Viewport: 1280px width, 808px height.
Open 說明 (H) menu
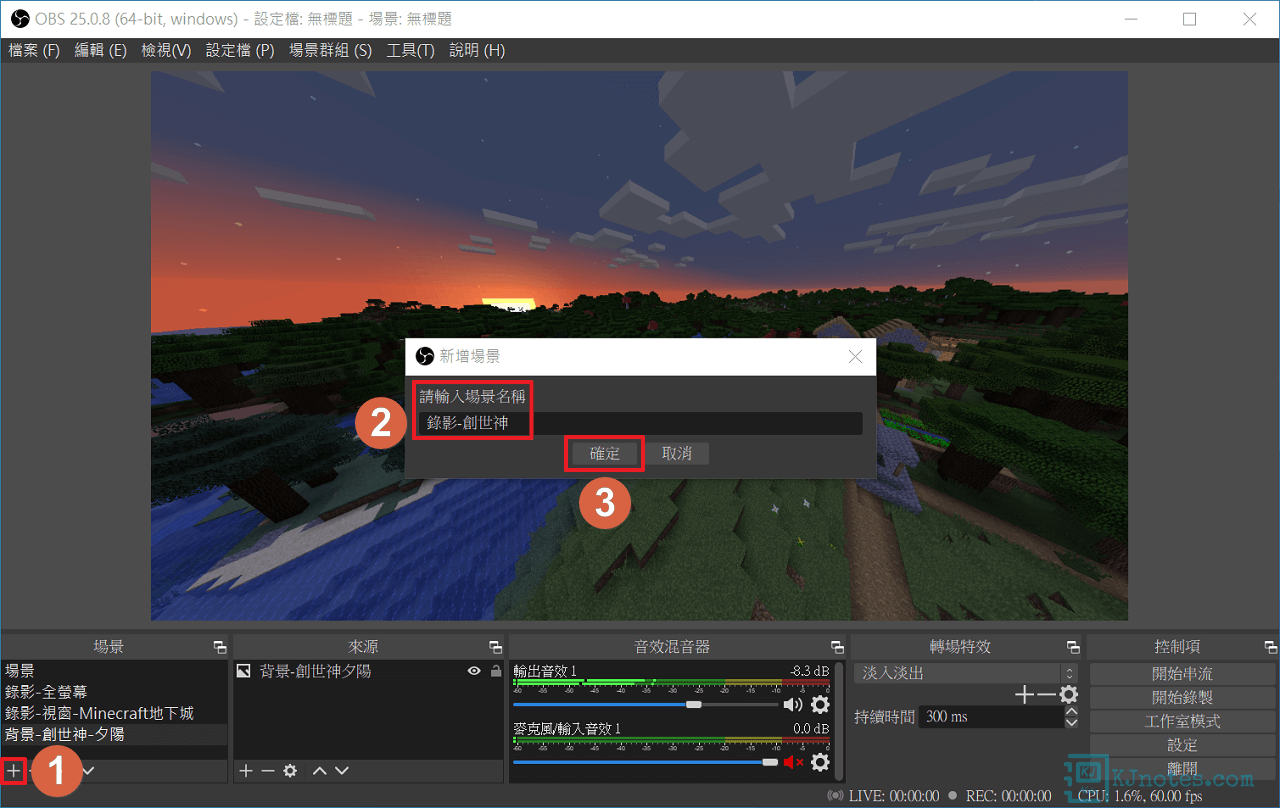point(477,50)
